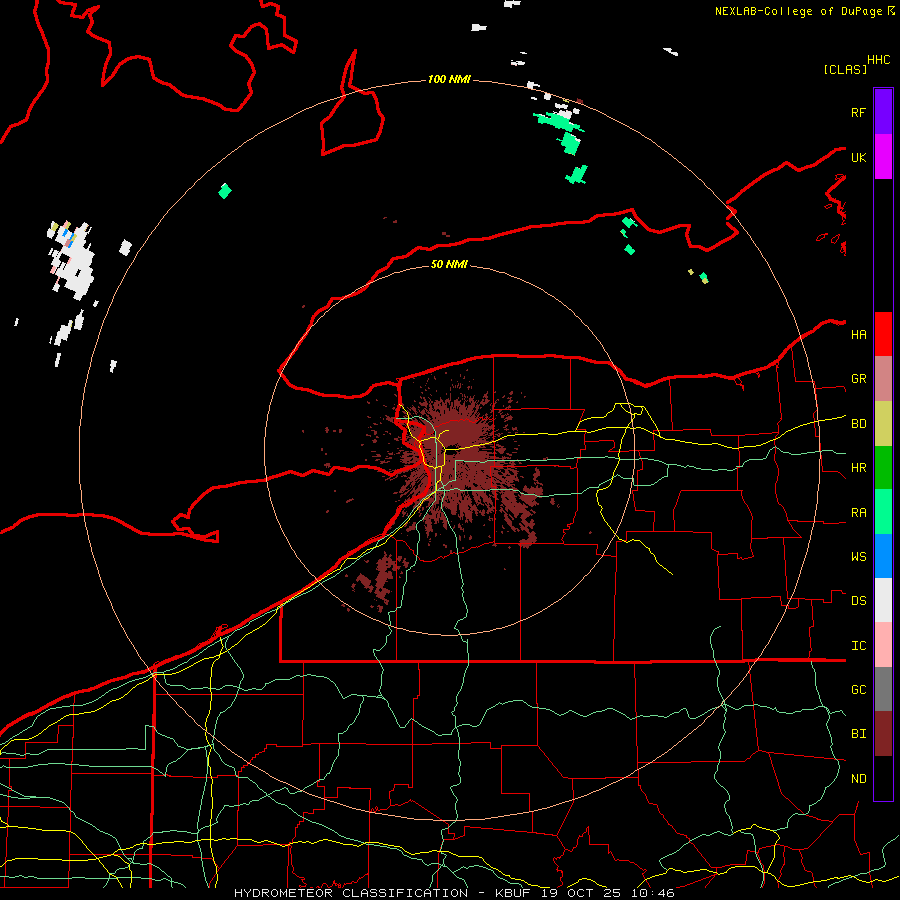Image resolution: width=900 pixels, height=900 pixels.
Task: Click the '10:46' timestamp
Action: pyautogui.click(x=654, y=893)
